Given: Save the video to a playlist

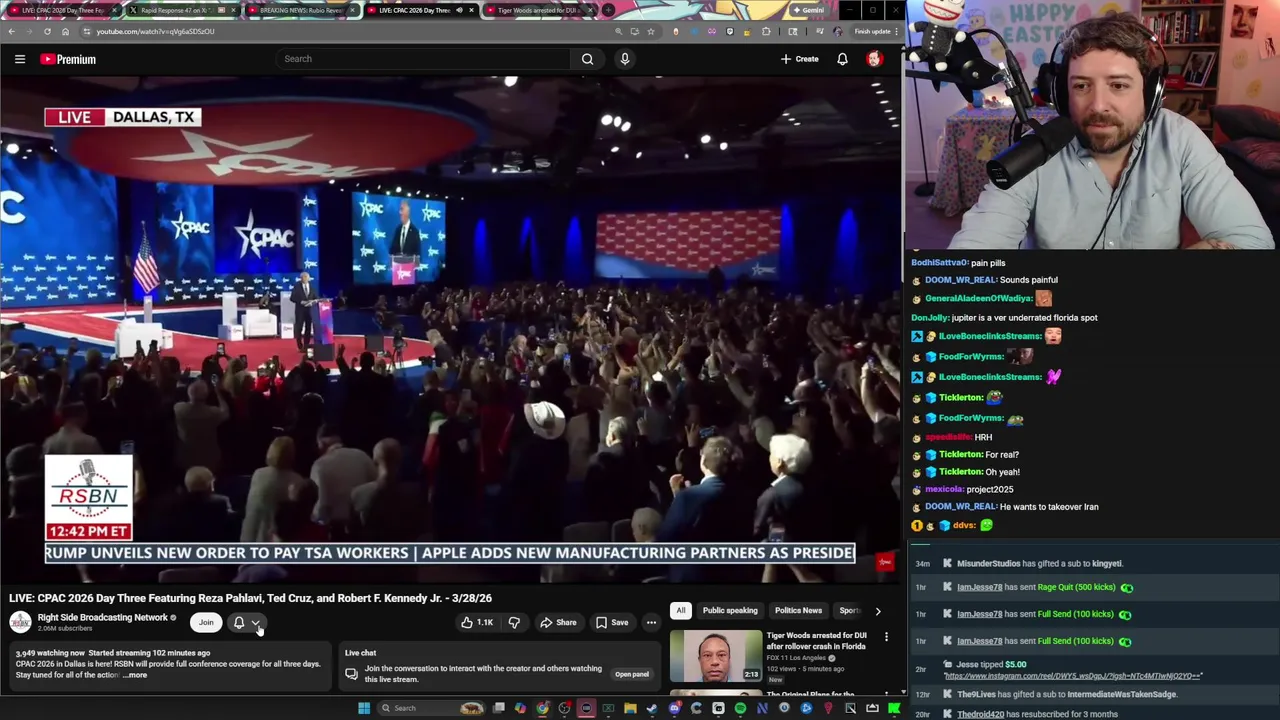Looking at the screenshot, I should coord(612,622).
